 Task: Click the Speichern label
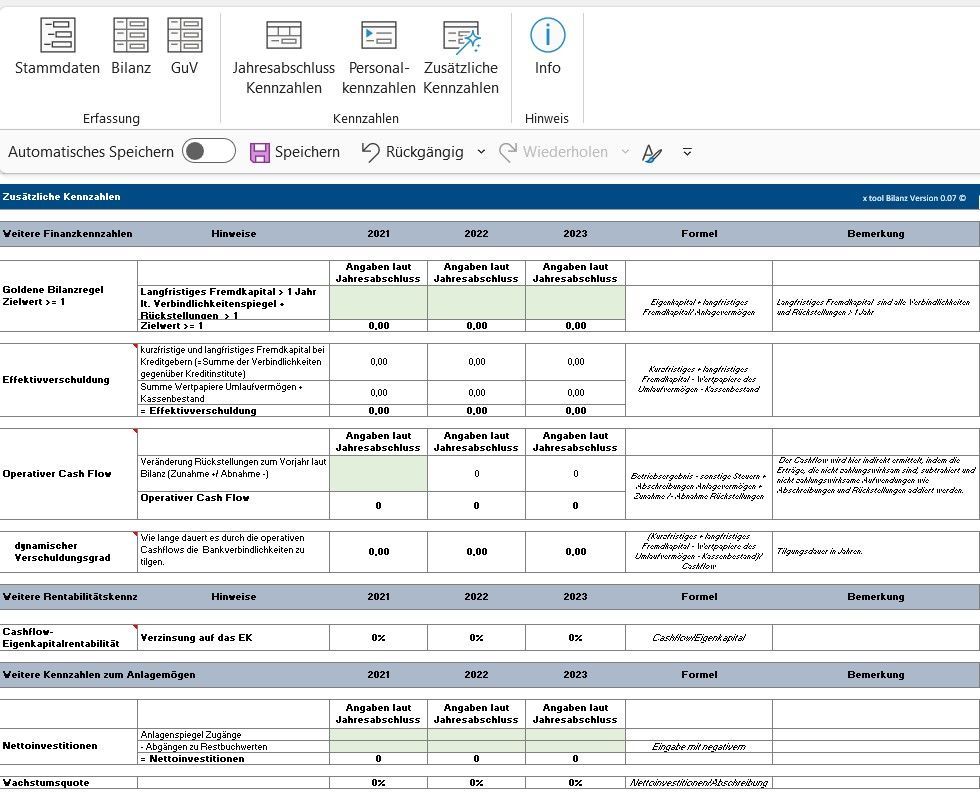pyautogui.click(x=308, y=152)
